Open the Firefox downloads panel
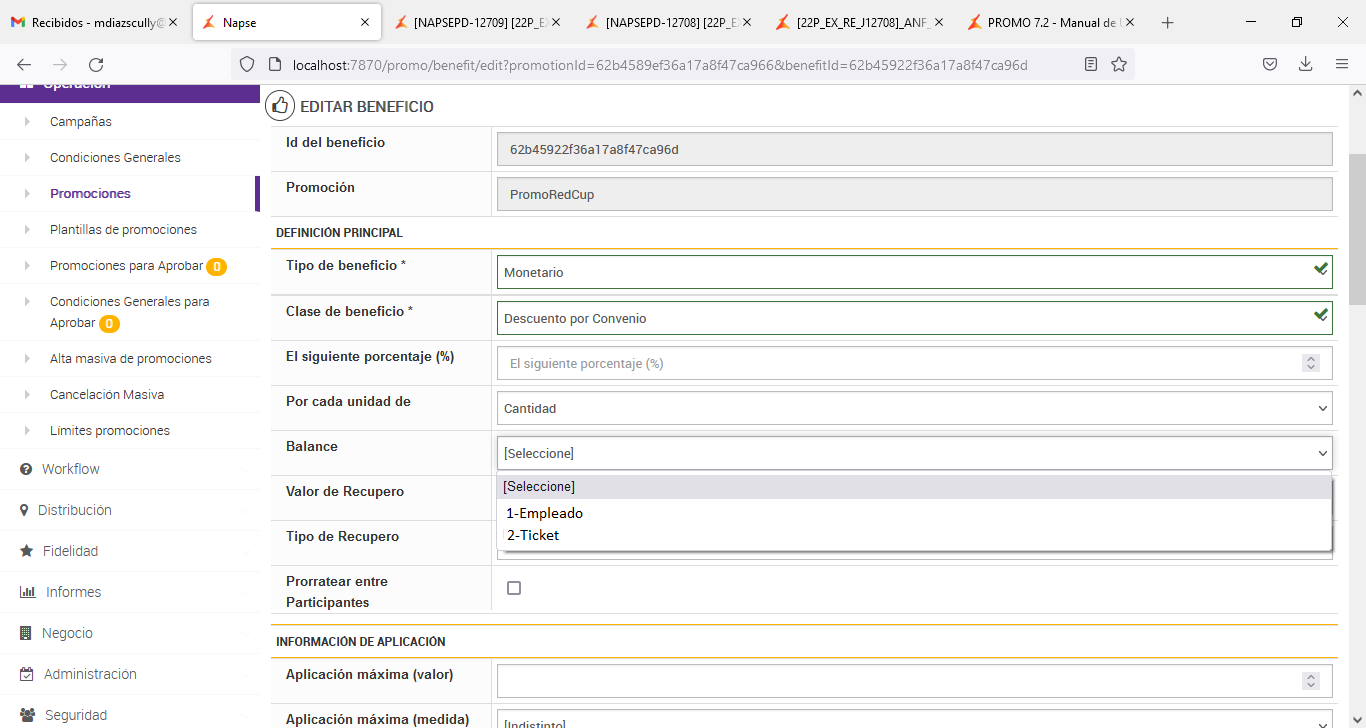Image resolution: width=1366 pixels, height=728 pixels. point(1305,64)
